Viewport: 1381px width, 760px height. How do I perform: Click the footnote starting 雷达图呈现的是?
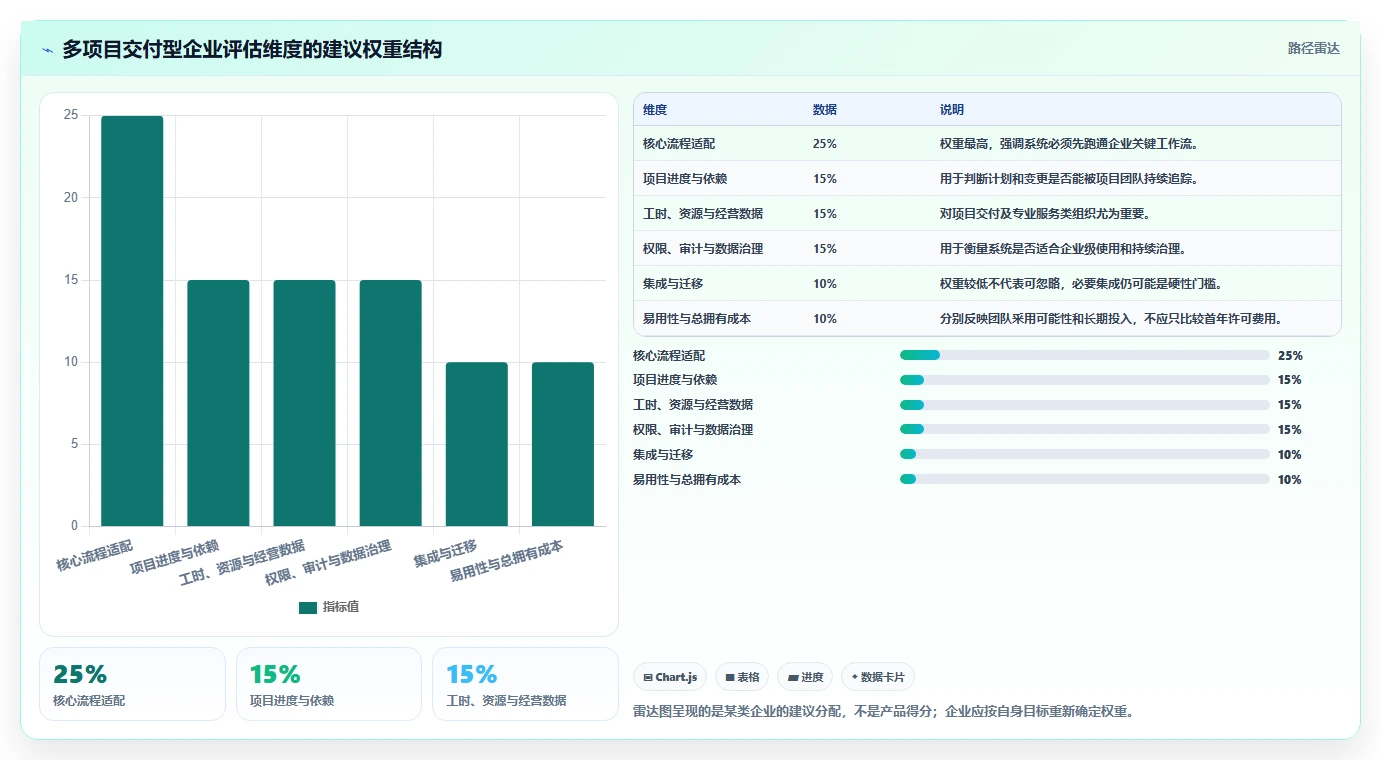click(883, 712)
